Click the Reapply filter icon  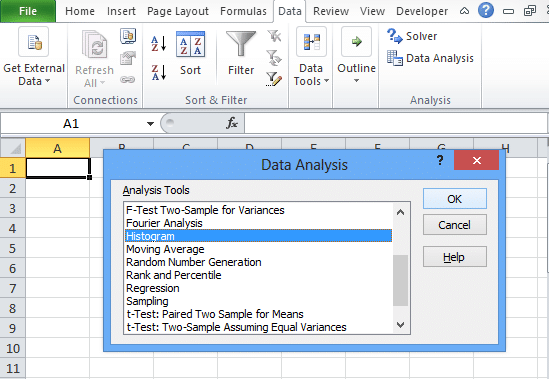(x=274, y=58)
